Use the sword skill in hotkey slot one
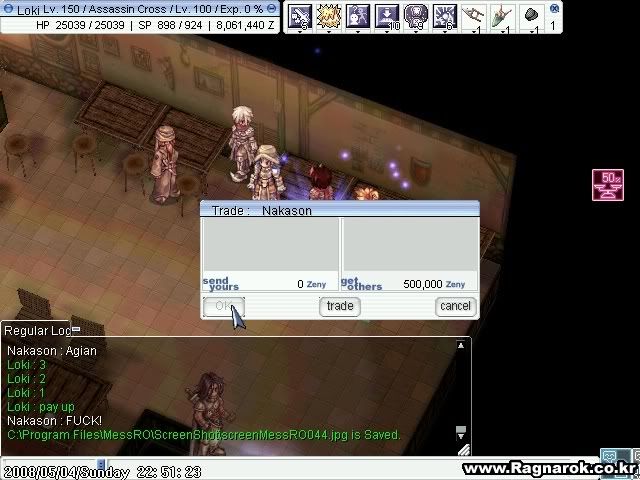Viewport: 640px width, 480px height. pyautogui.click(x=300, y=16)
